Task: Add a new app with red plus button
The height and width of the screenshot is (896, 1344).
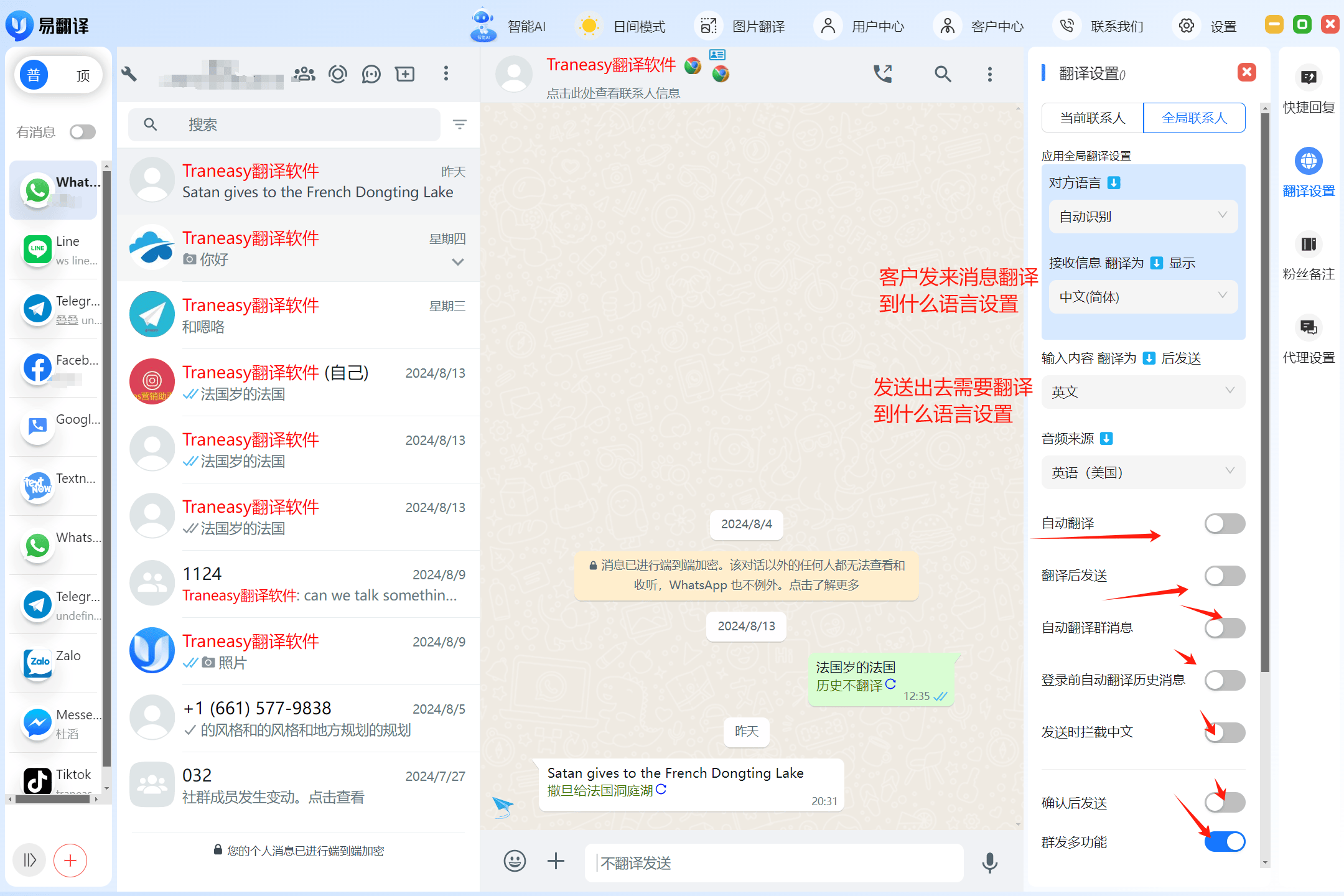Action: pos(70,860)
